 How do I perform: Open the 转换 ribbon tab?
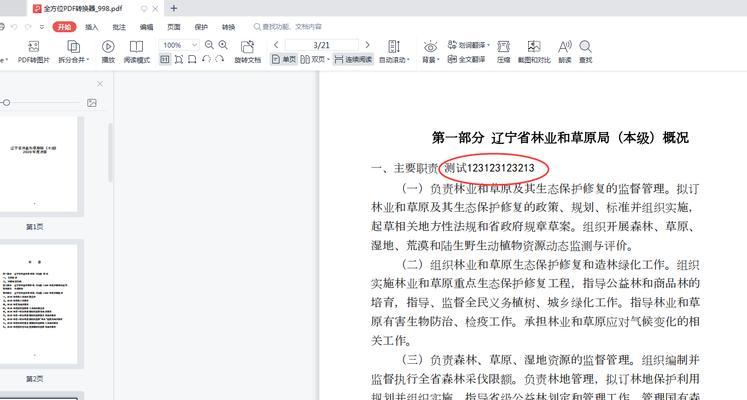[x=229, y=27]
